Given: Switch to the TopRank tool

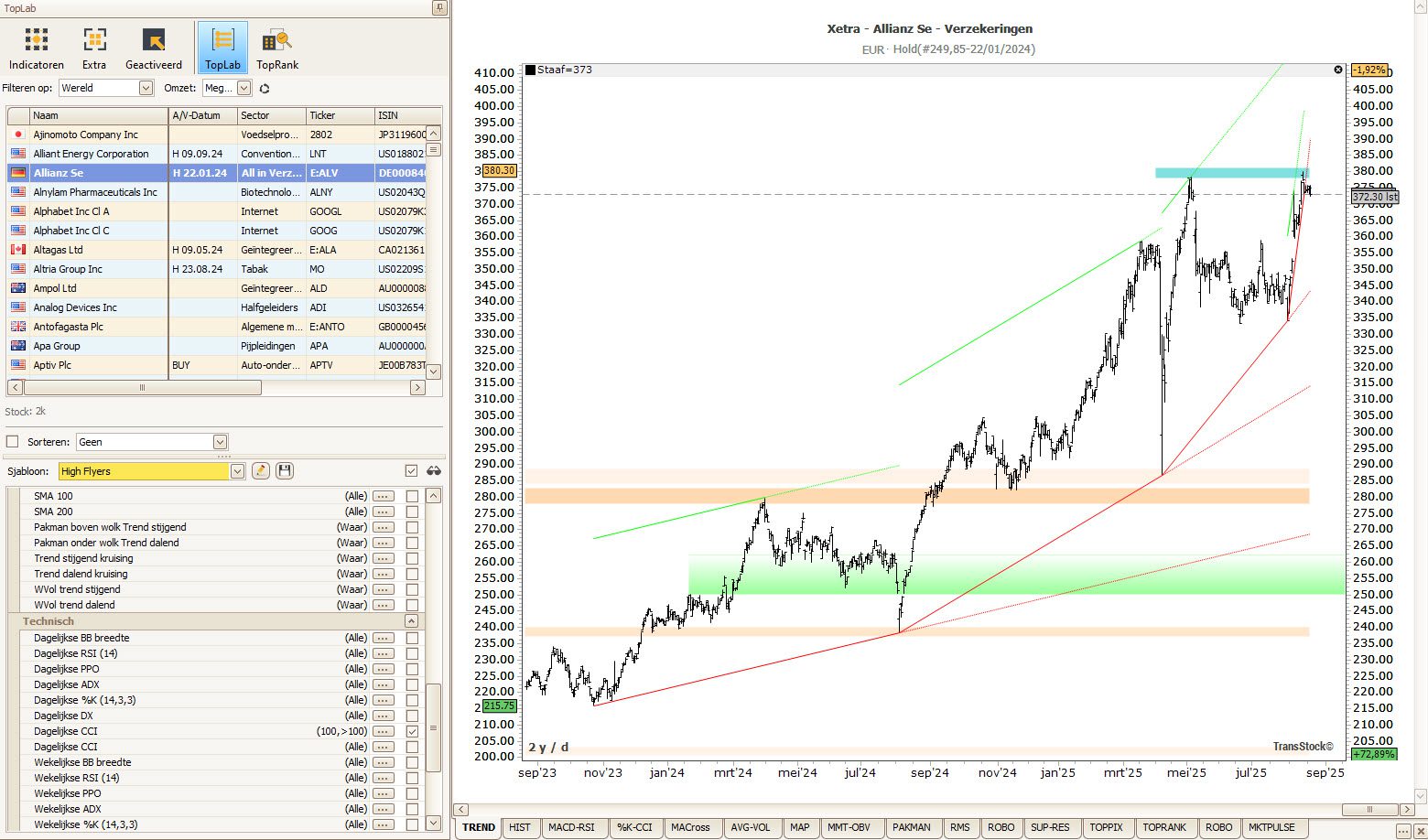Looking at the screenshot, I should coord(277,48).
